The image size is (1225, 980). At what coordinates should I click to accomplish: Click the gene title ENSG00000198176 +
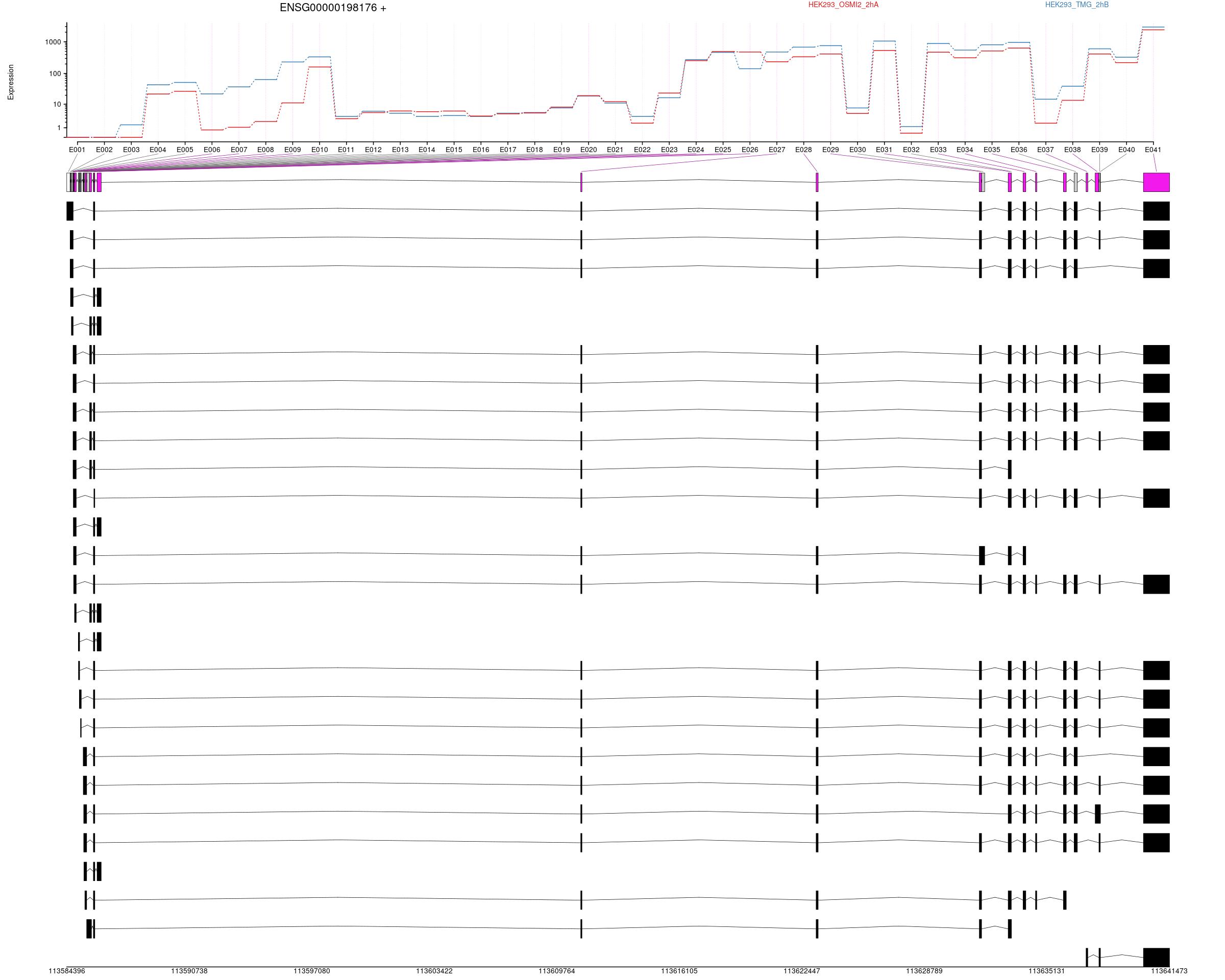[333, 8]
